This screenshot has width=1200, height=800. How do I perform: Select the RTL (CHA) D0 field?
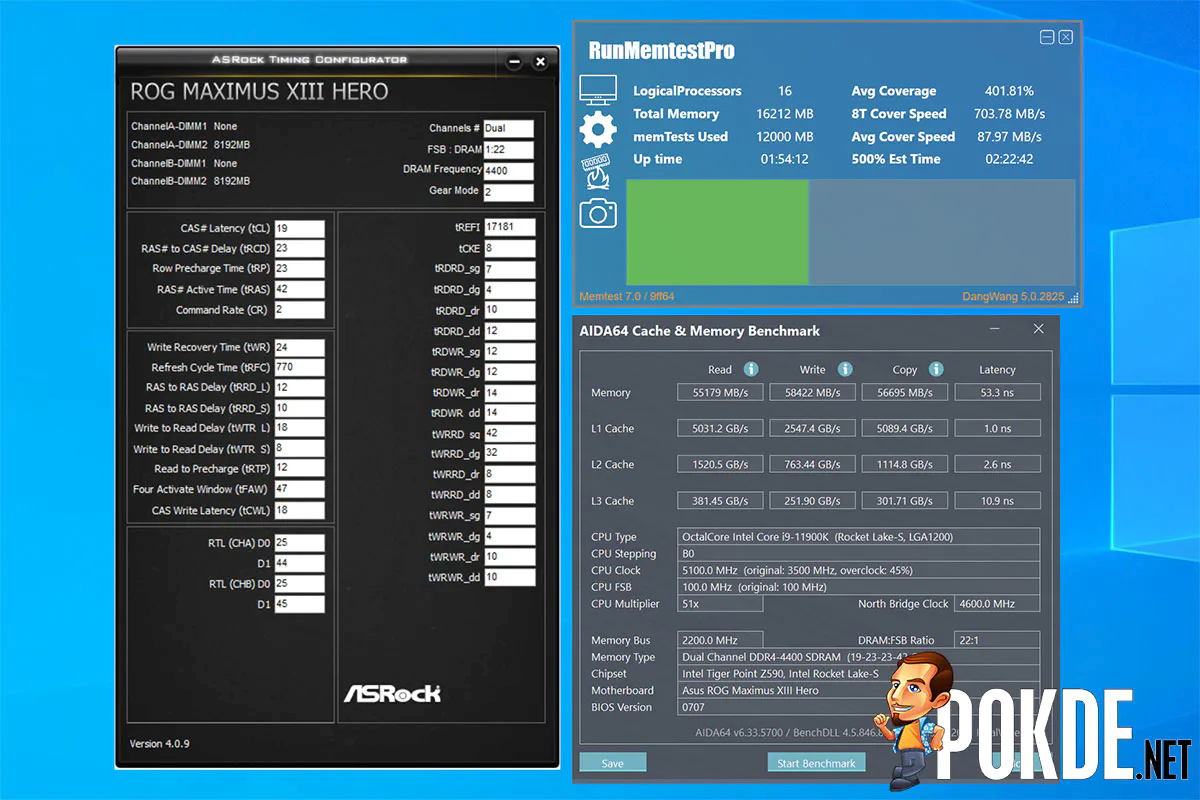pyautogui.click(x=299, y=543)
